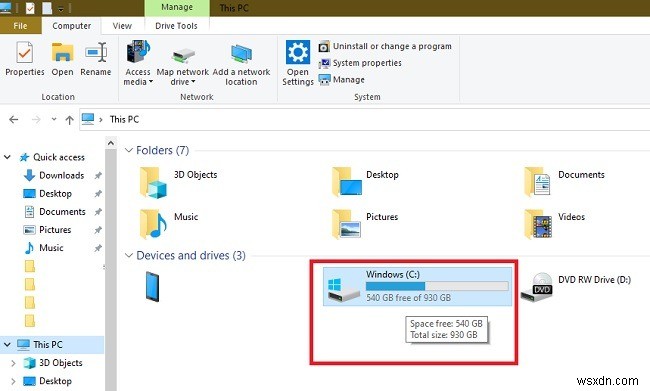Open the File tab
The height and width of the screenshot is (391, 650).
point(20,26)
